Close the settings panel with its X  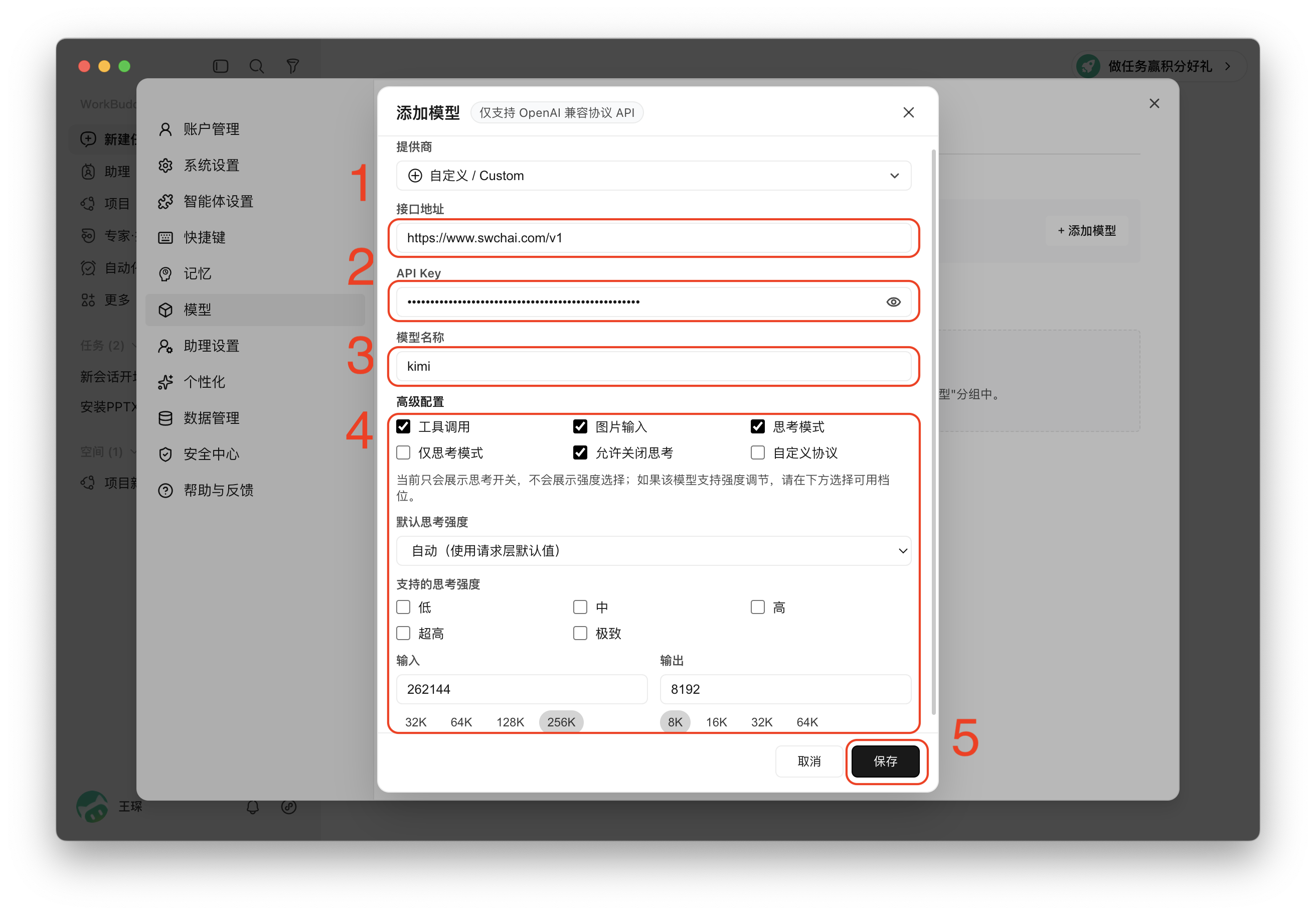(1154, 103)
